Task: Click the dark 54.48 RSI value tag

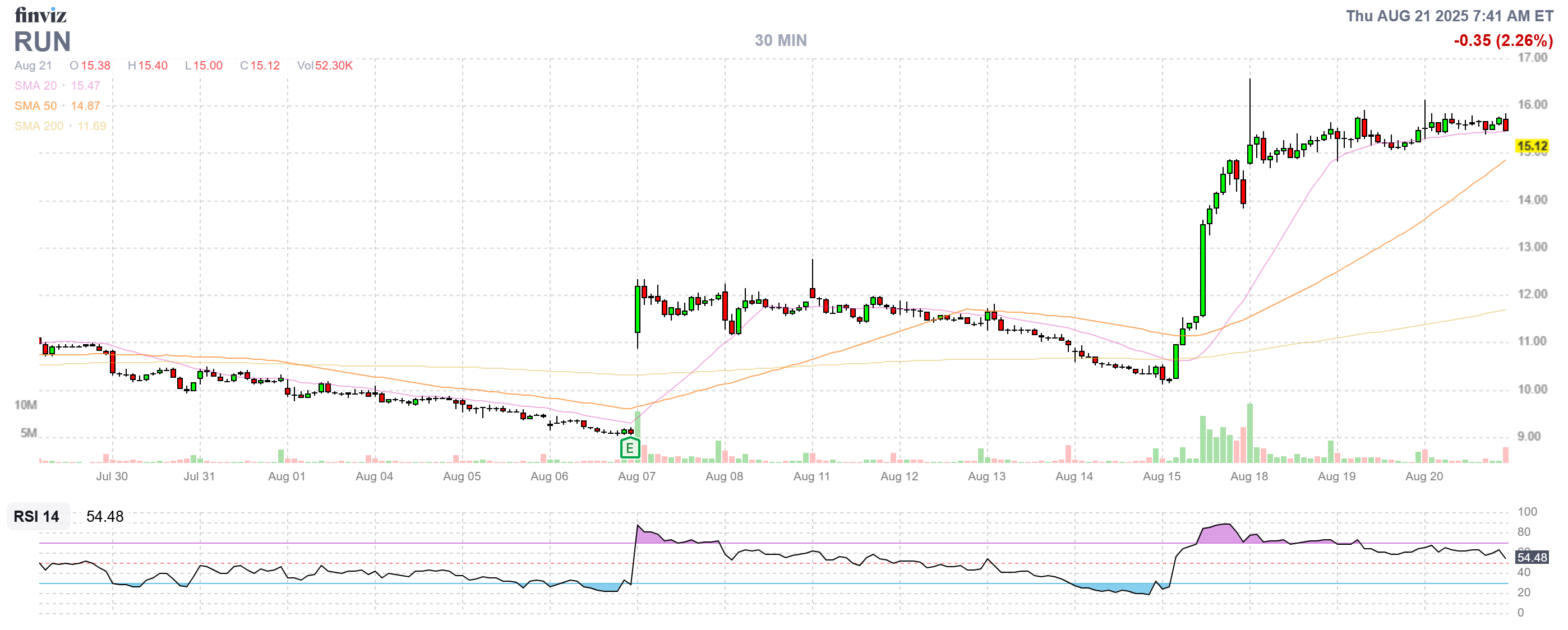Action: [x=1531, y=557]
